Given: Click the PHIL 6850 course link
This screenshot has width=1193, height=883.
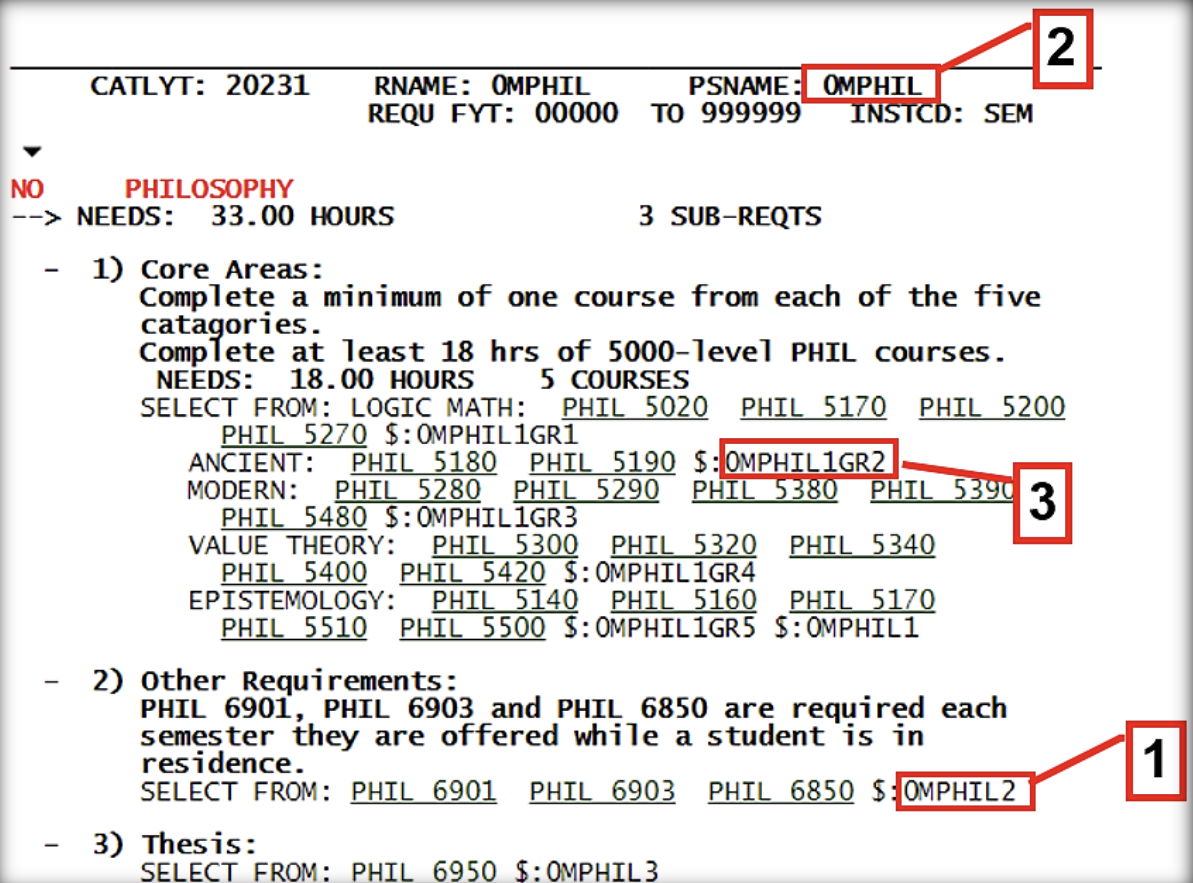Looking at the screenshot, I should coord(781,792).
